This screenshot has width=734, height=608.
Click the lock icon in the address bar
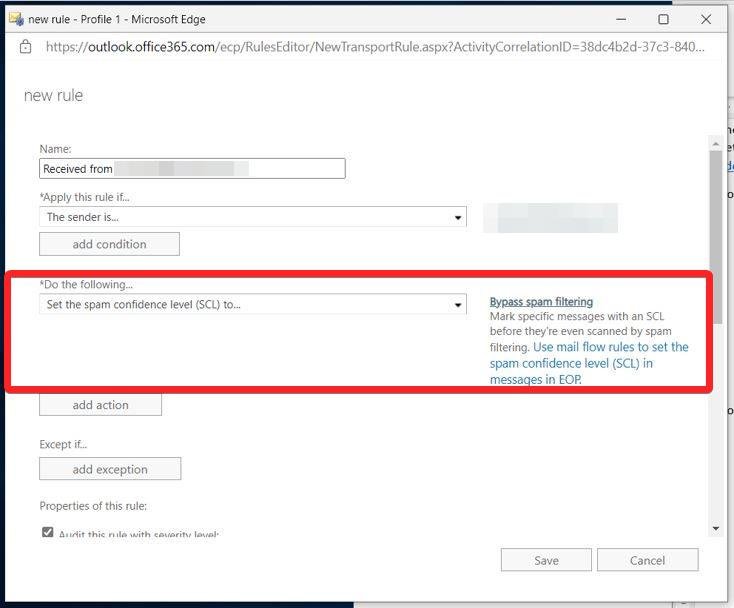pyautogui.click(x=26, y=47)
